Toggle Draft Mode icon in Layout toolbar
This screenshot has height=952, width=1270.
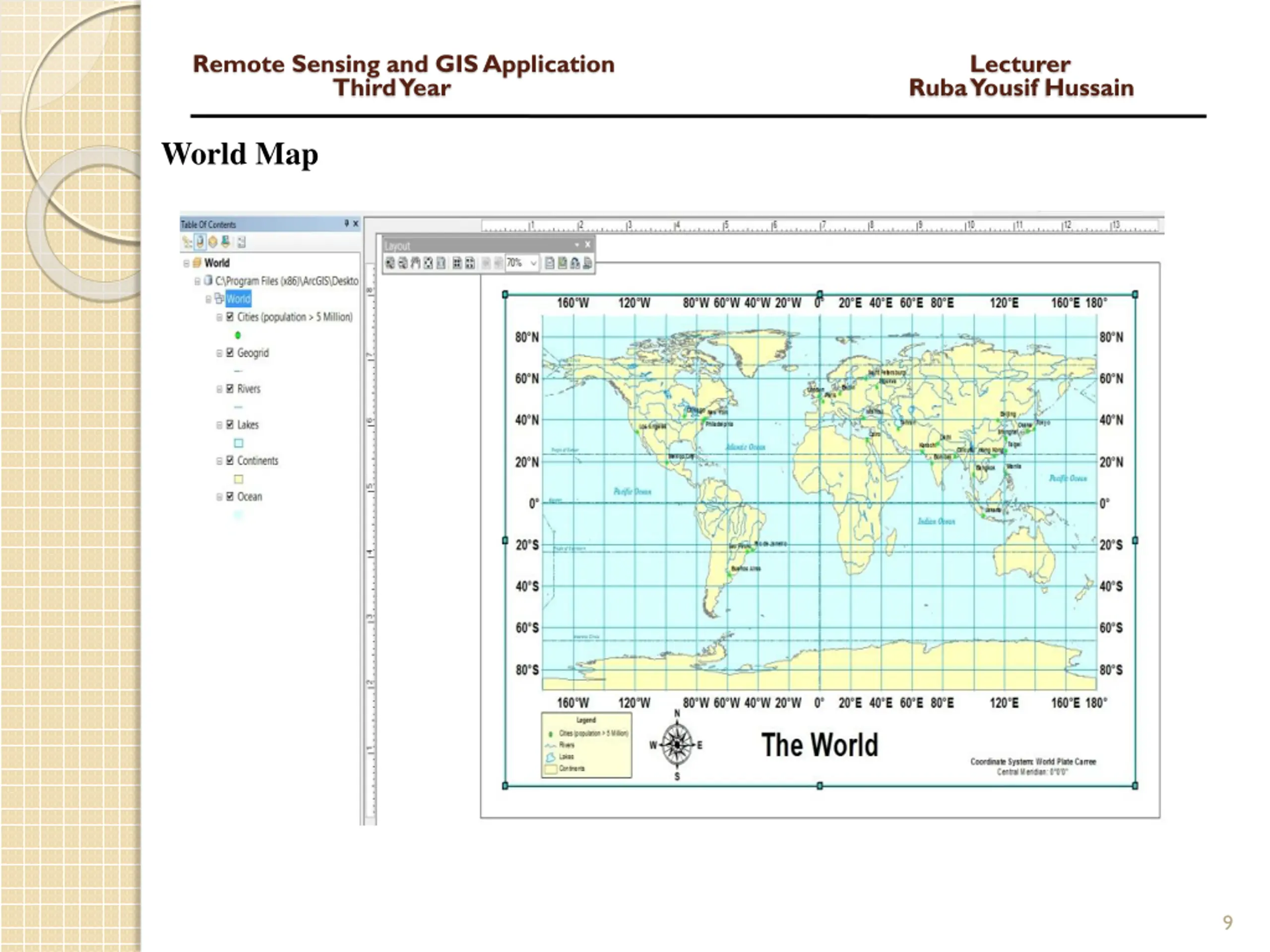(x=550, y=263)
